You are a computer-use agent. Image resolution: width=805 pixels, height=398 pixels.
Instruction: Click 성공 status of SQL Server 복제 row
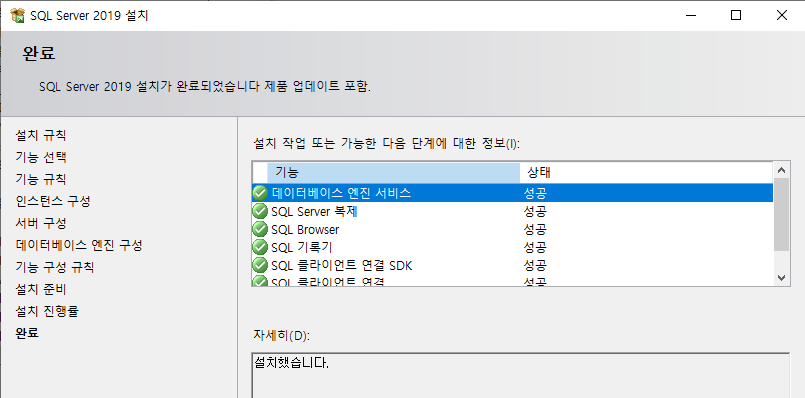[535, 211]
